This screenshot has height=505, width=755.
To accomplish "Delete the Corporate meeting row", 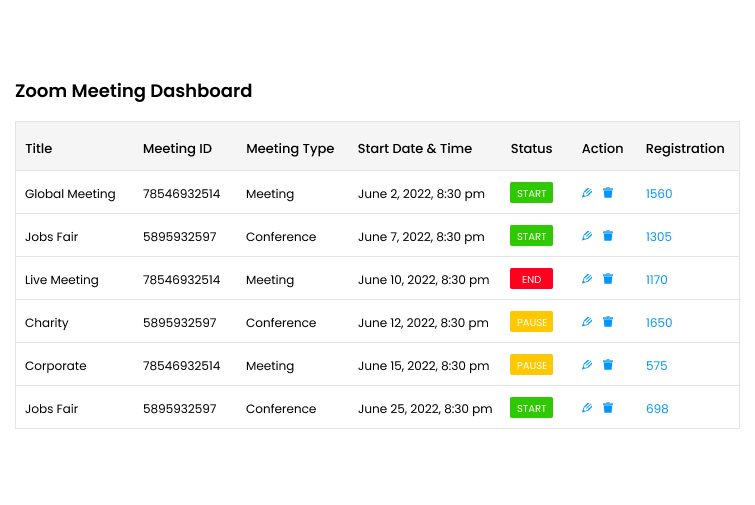I will (x=608, y=365).
